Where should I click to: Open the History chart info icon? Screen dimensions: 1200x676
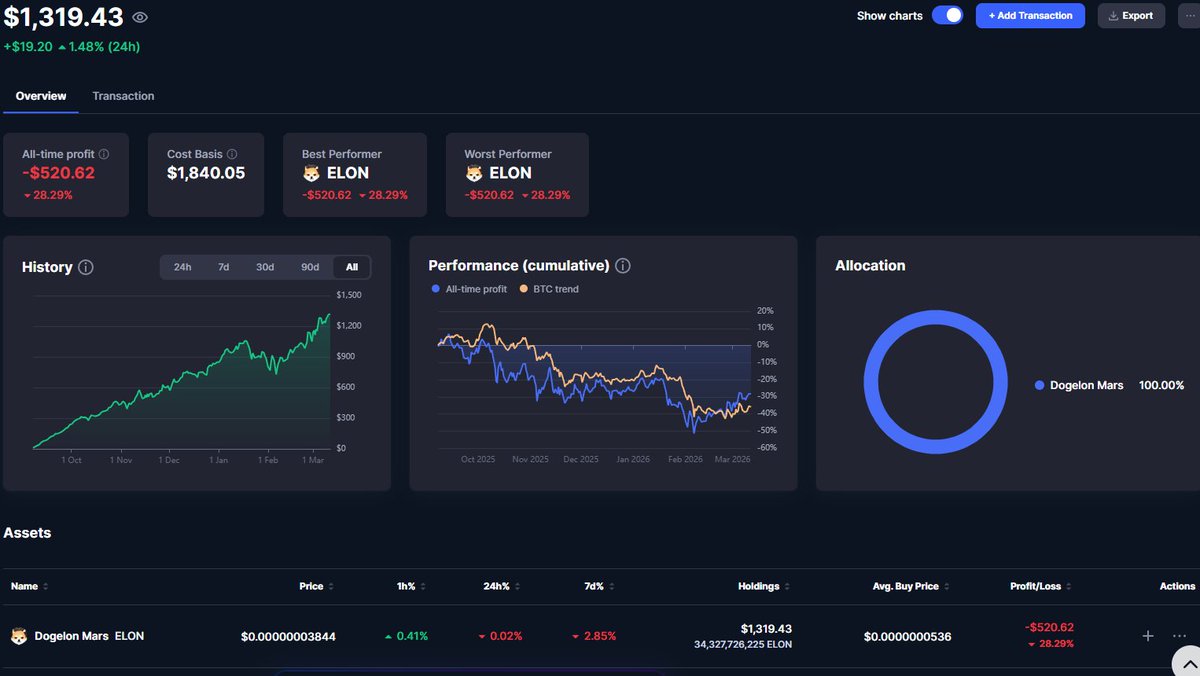[x=86, y=267]
